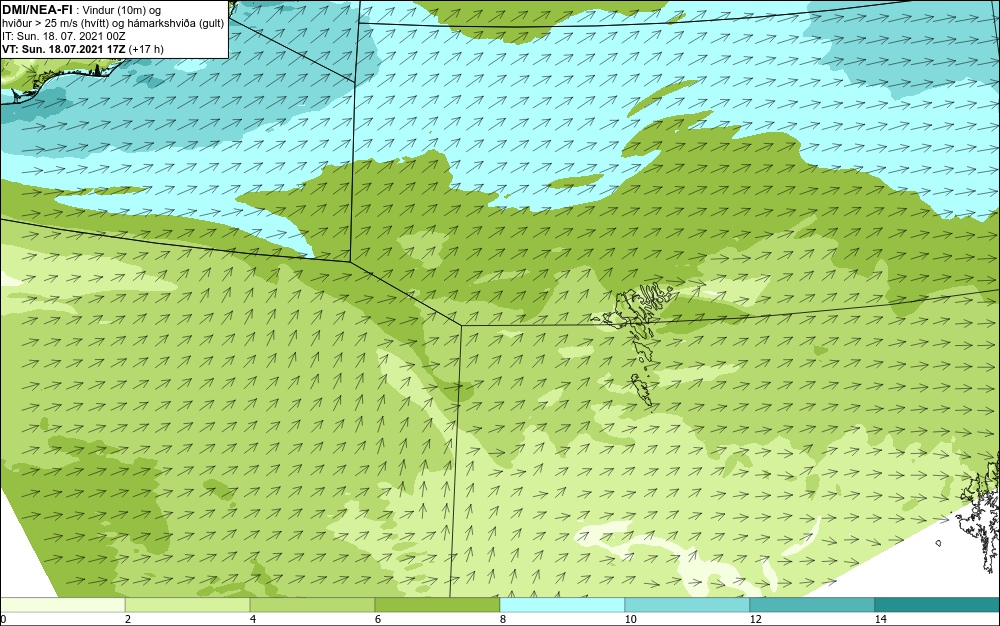The width and height of the screenshot is (1000, 626).
Task: Click the 0–2 m/s legend color swatch
Action: point(62,604)
